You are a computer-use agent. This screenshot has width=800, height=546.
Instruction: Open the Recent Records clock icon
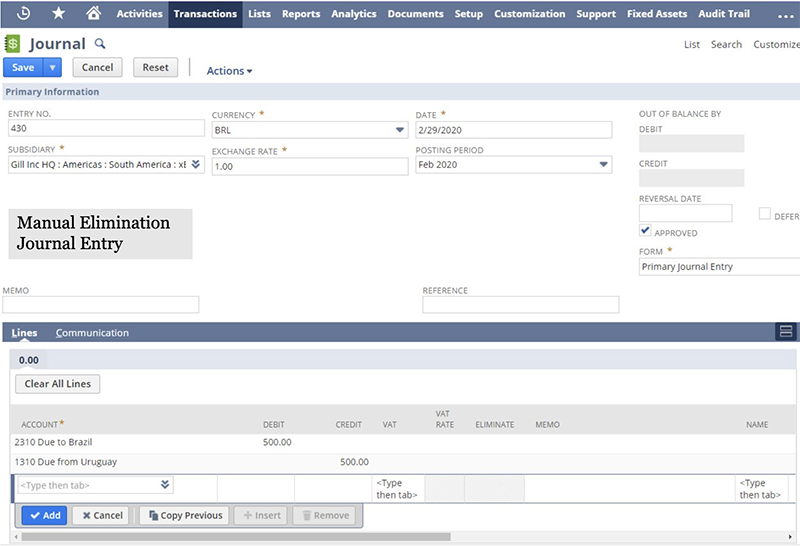(x=24, y=14)
